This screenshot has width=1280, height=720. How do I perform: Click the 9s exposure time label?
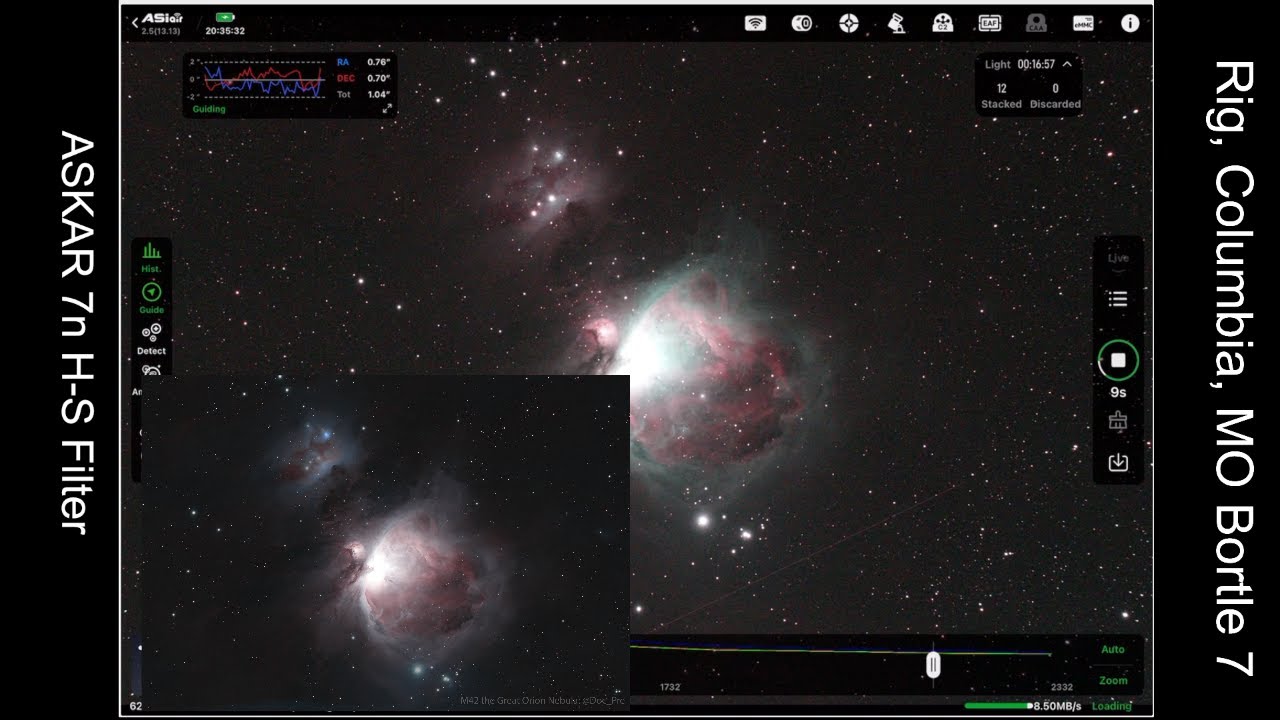tap(1118, 393)
